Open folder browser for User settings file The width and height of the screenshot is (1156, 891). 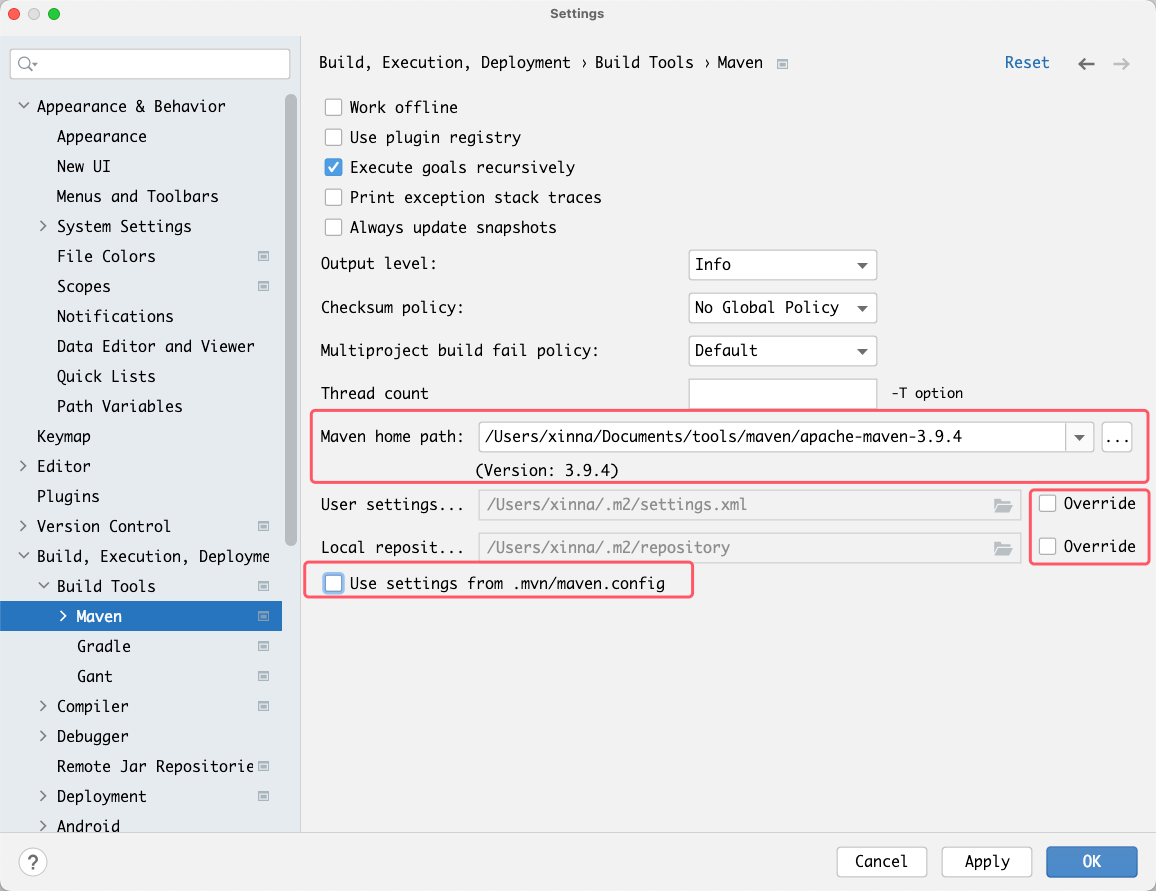pos(1003,505)
